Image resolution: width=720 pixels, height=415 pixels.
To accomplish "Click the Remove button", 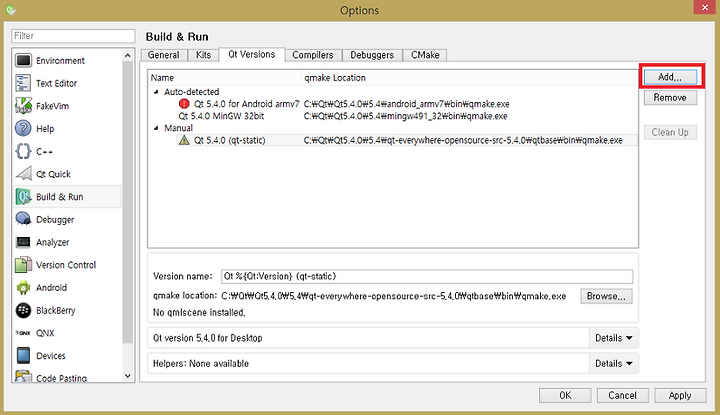I will coord(670,97).
